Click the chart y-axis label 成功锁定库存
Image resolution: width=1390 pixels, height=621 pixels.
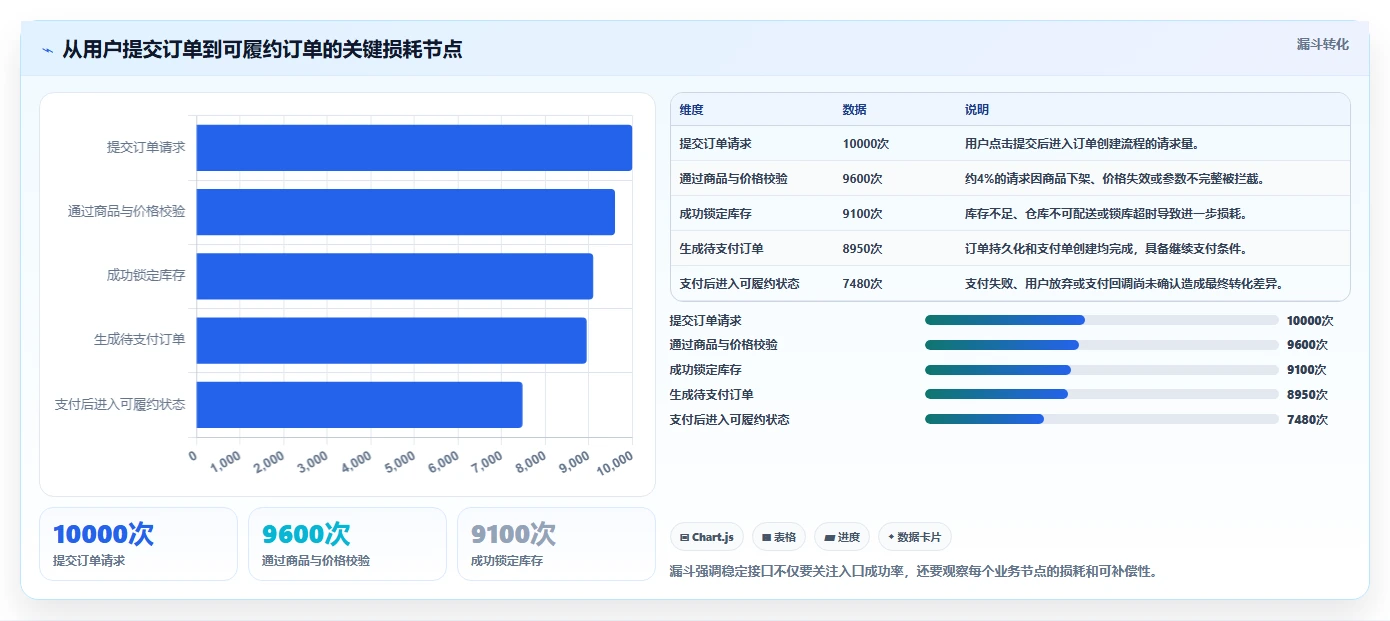(x=146, y=276)
